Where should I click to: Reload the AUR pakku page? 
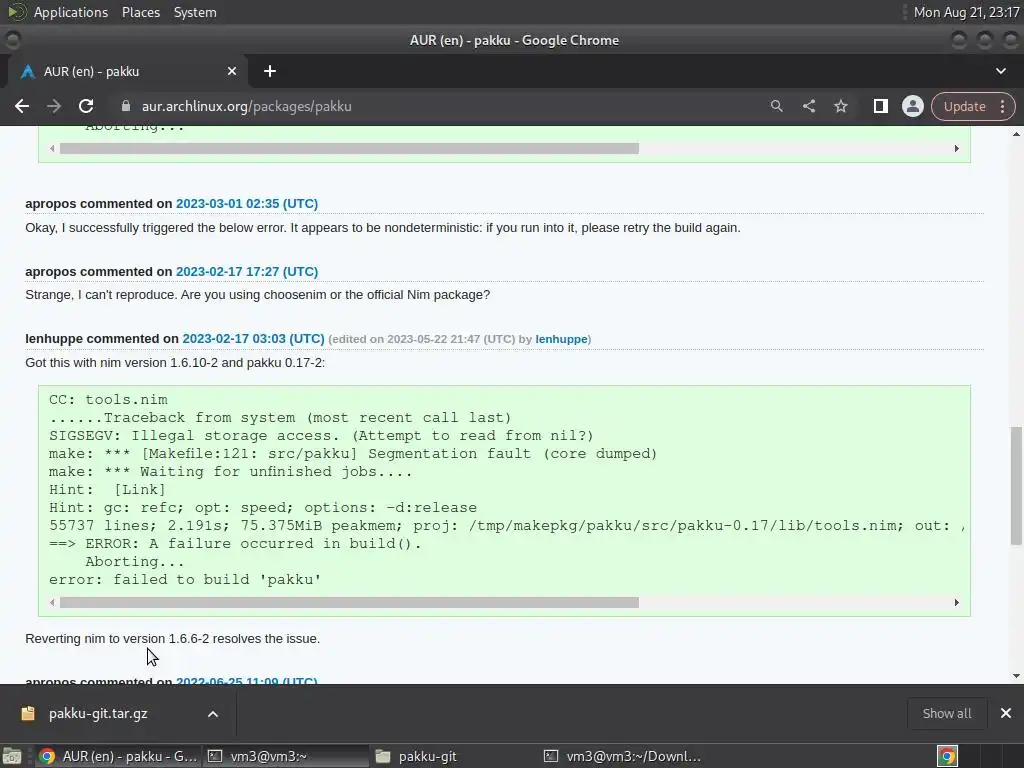[x=86, y=106]
